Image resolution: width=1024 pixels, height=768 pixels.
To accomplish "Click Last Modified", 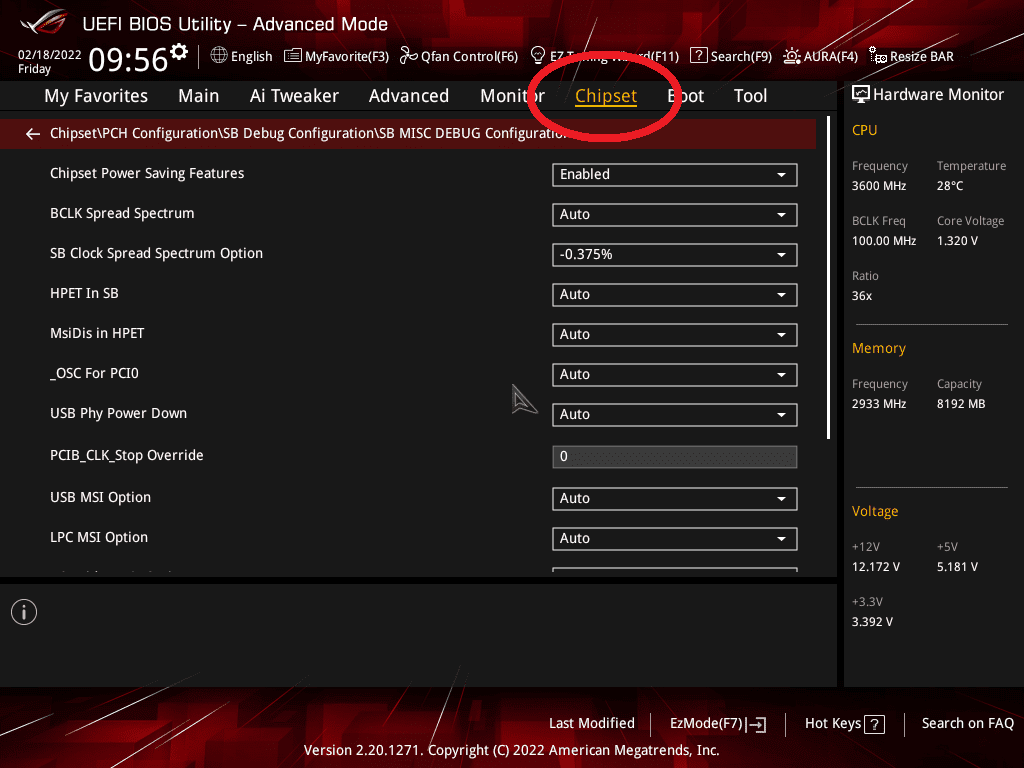I will tap(592, 724).
